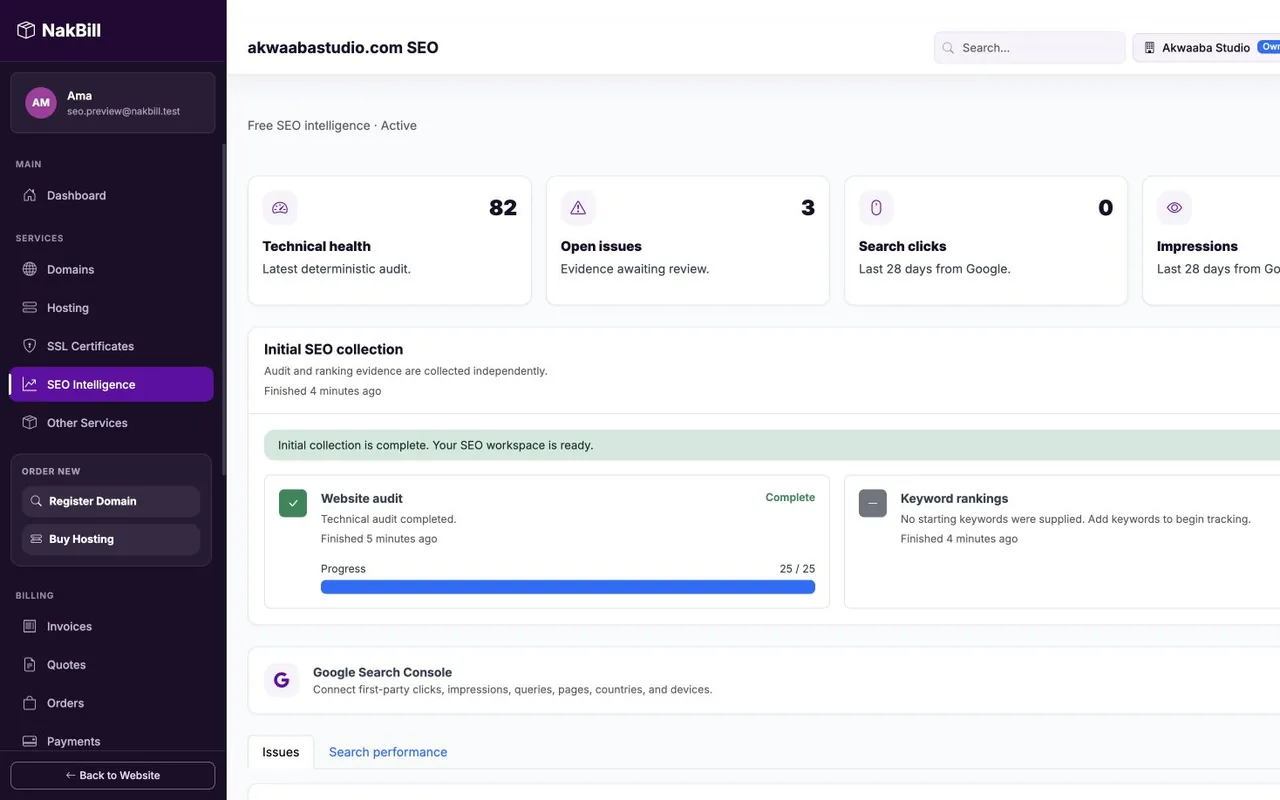1280x800 pixels.
Task: Open Quotes under Billing
Action: click(112, 664)
